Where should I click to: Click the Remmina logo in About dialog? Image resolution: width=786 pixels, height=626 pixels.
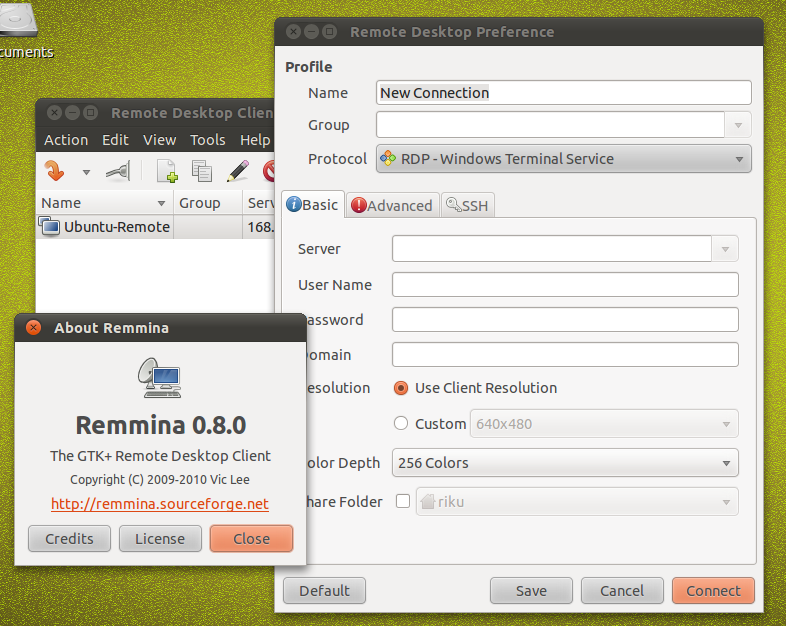pyautogui.click(x=160, y=378)
